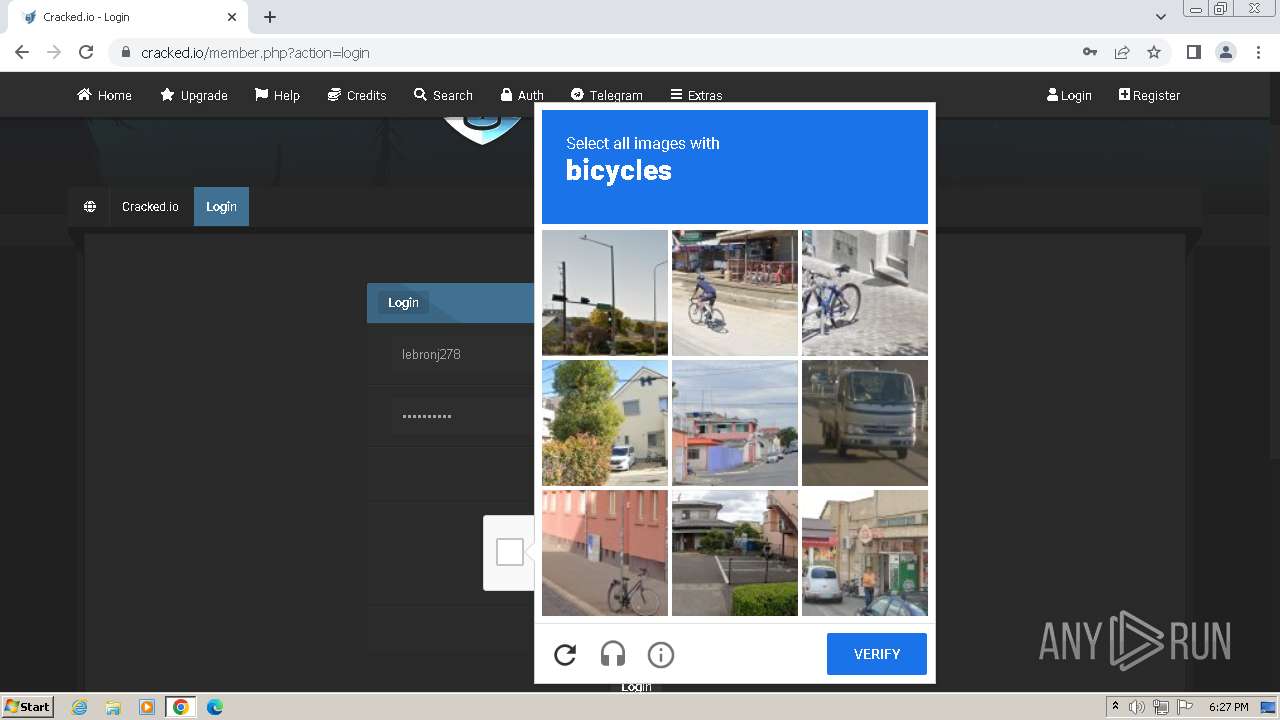The image size is (1280, 720).
Task: Open File Explorer from taskbar
Action: [113, 707]
